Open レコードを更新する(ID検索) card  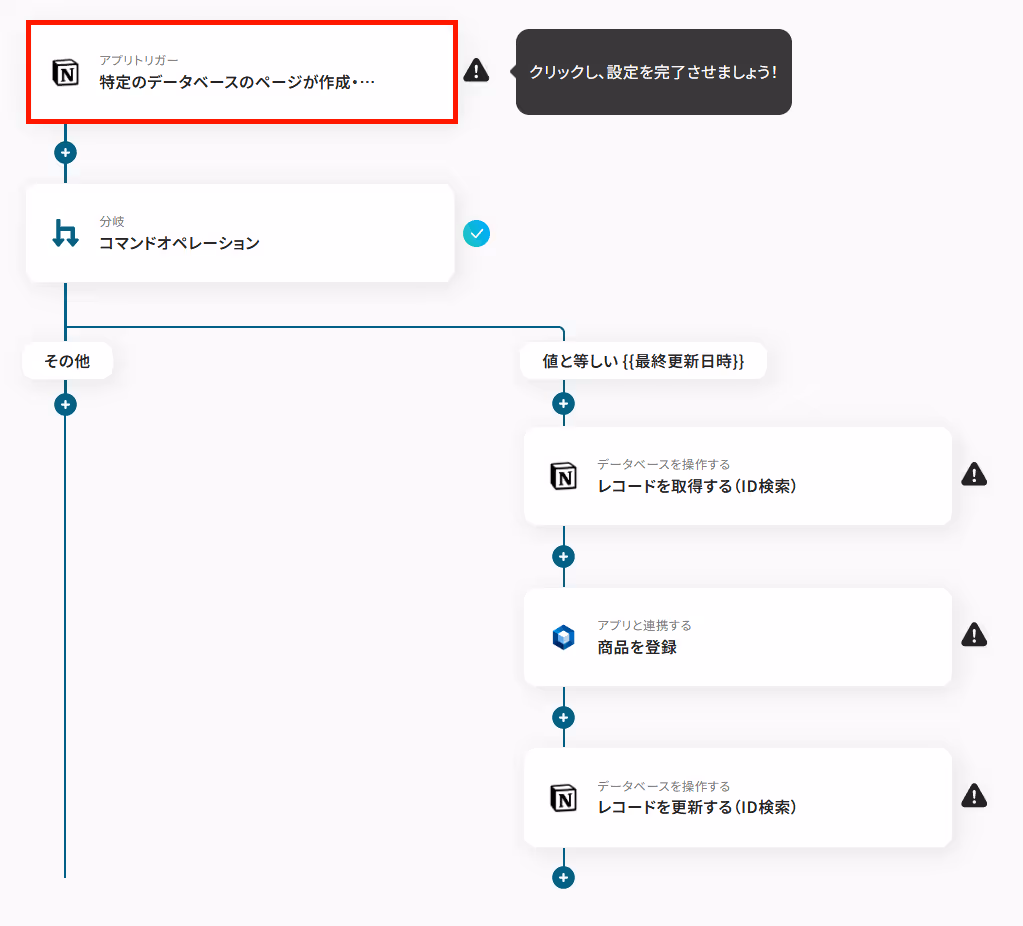point(738,797)
